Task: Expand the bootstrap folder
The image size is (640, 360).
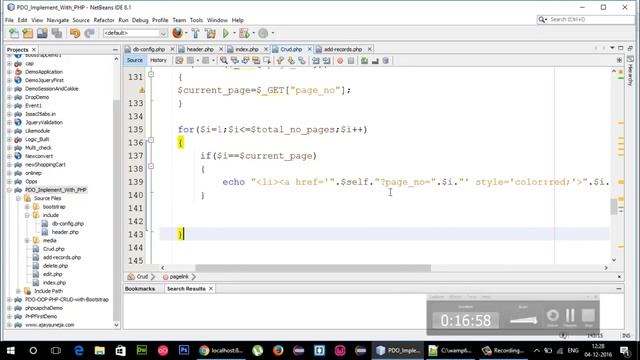Action: click(27, 207)
